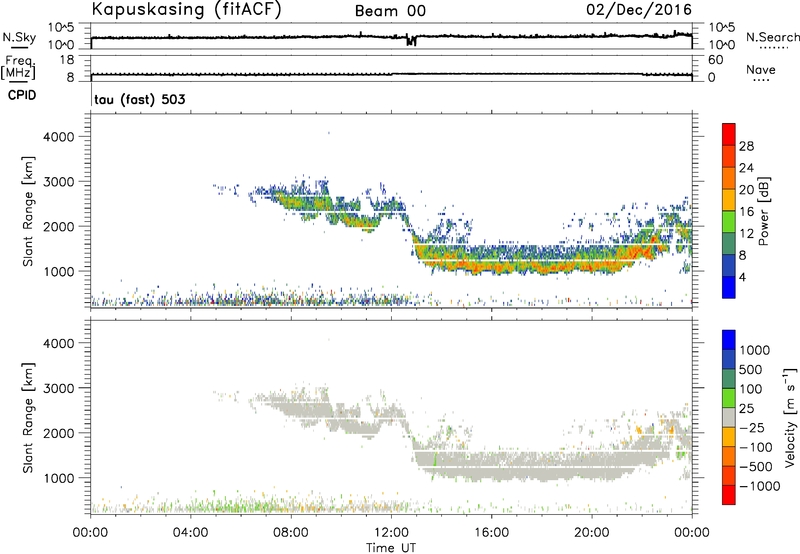Screen dimensions: 800x554
Task: Click the velocity colorbar grey swatch between 25 and -25
Action: [x=729, y=417]
